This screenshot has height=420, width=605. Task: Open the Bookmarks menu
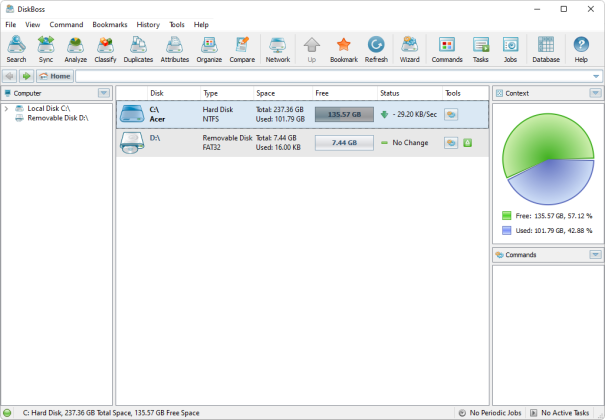click(x=110, y=25)
